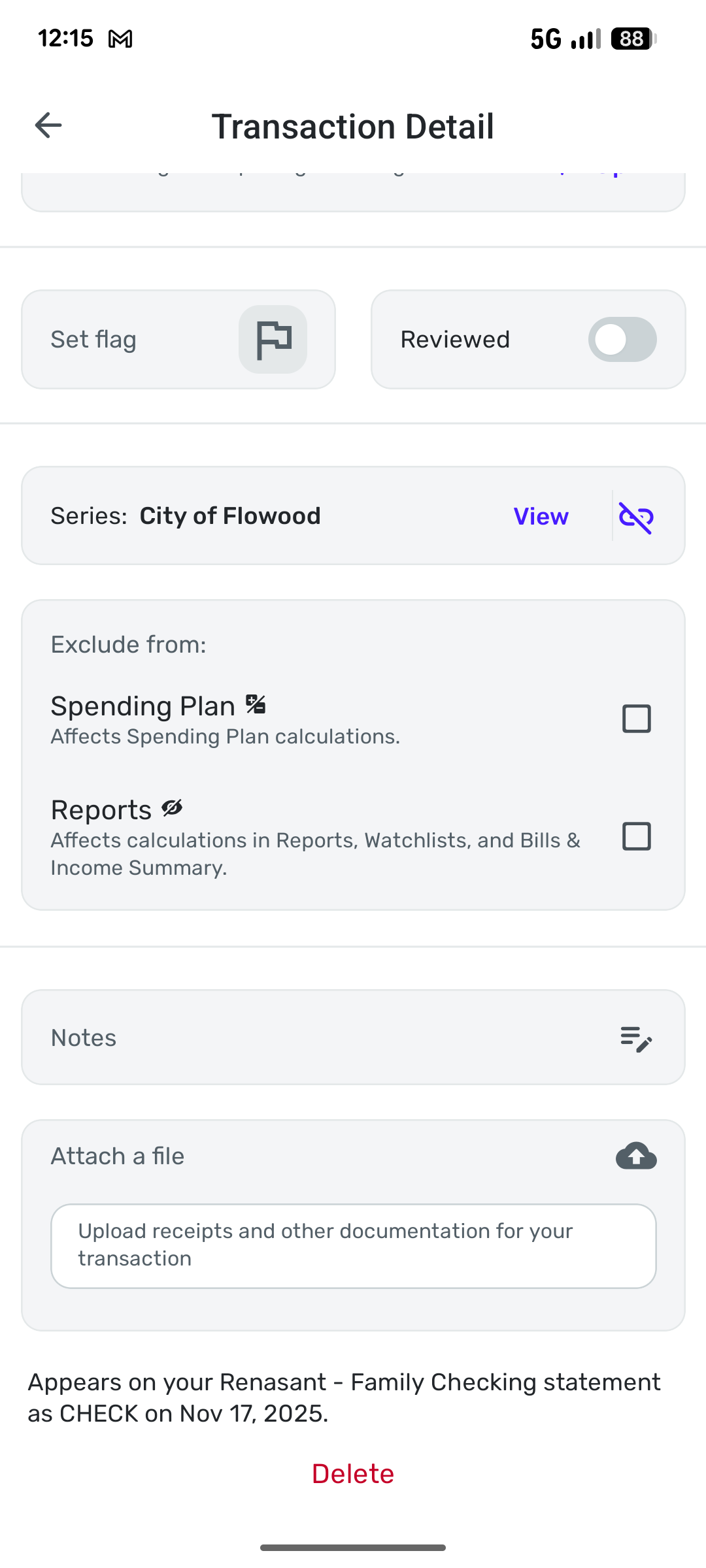
Task: Tap the back arrow icon
Action: click(48, 125)
